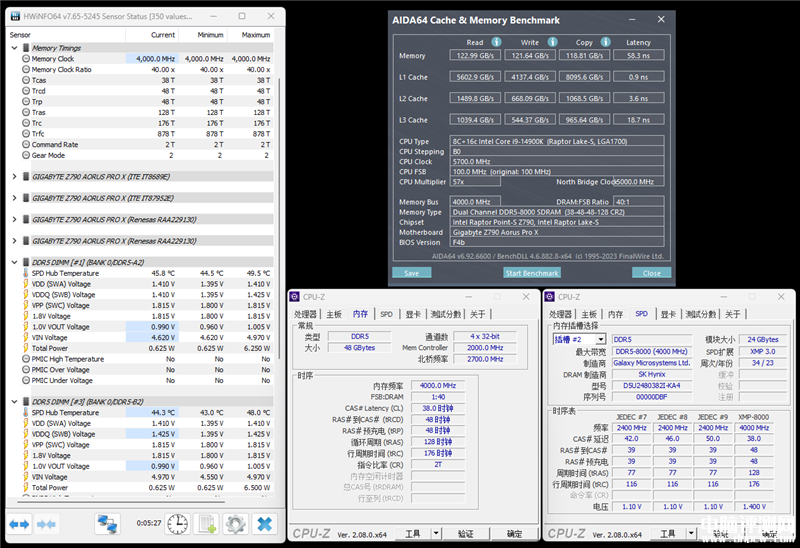Click the blue X icon in HWiNFO toolbar
Viewport: 800px width, 548px height.
[x=264, y=524]
